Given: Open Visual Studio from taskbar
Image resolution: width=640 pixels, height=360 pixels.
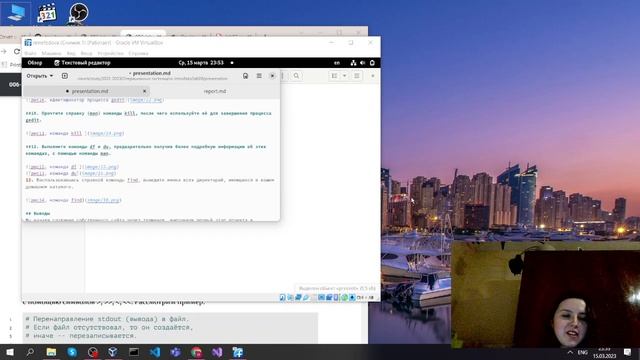Looking at the screenshot, I should click(x=217, y=352).
